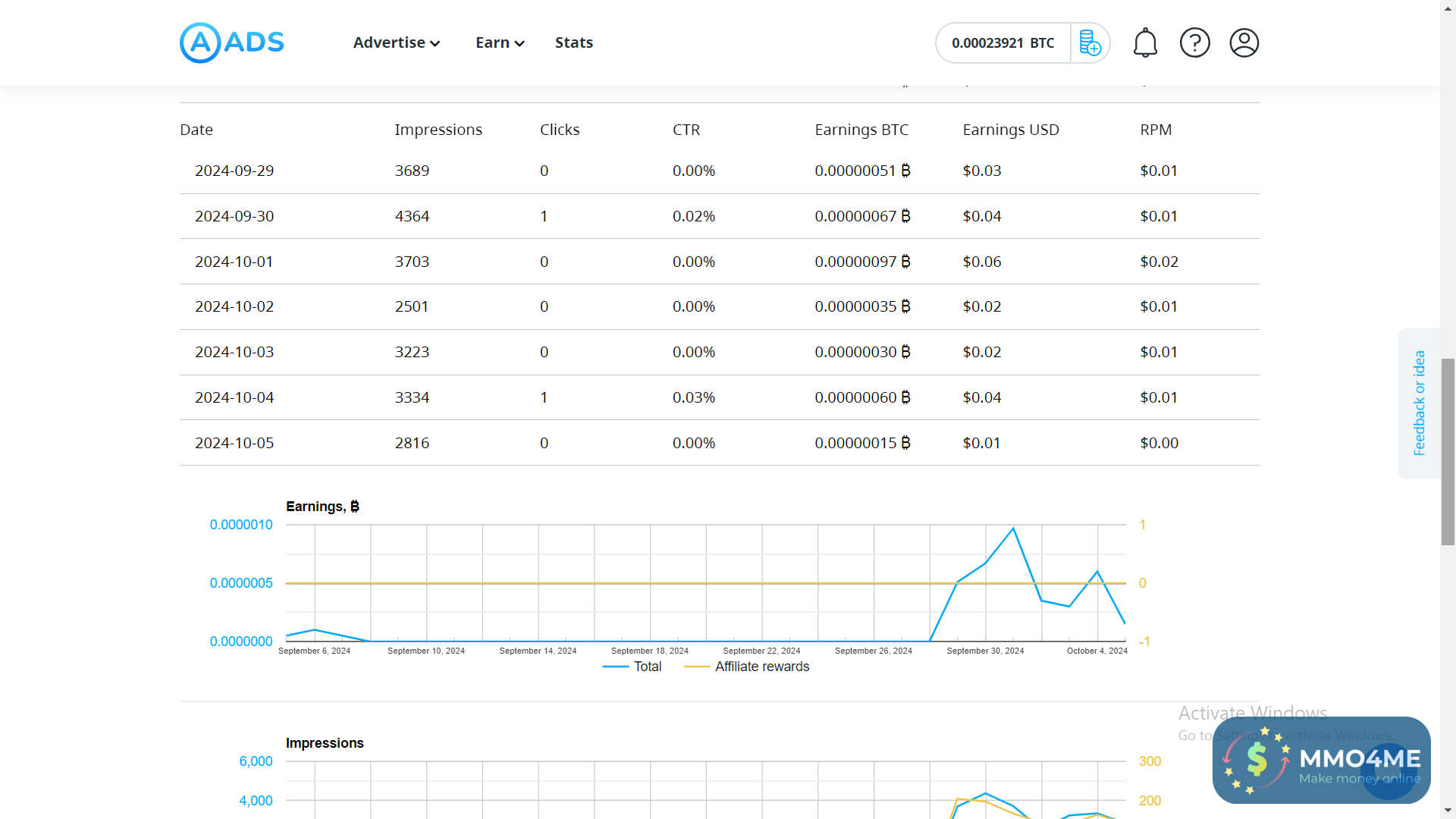Click the page vertical scrollbar thumb
This screenshot has width=1456, height=819.
tap(1448, 451)
